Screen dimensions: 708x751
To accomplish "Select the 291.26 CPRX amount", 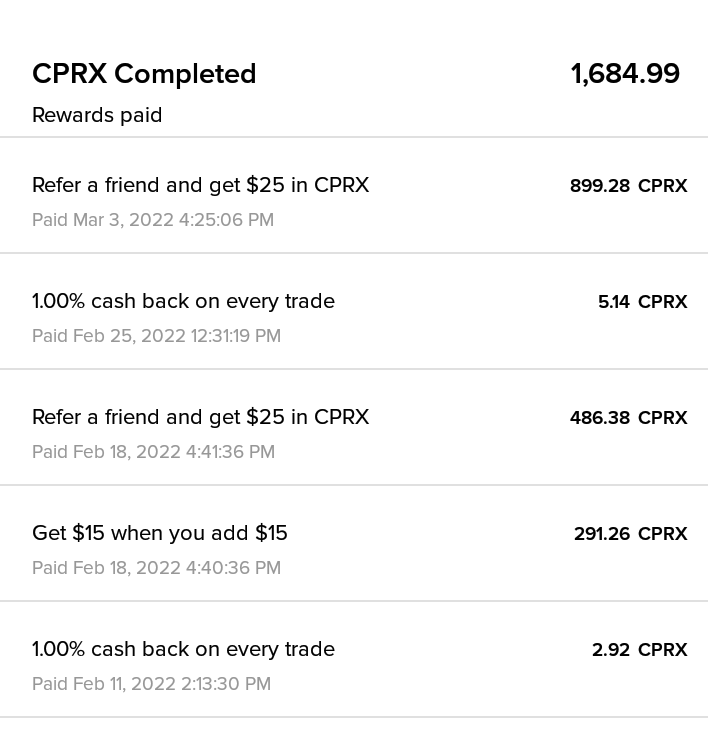I will [x=630, y=534].
